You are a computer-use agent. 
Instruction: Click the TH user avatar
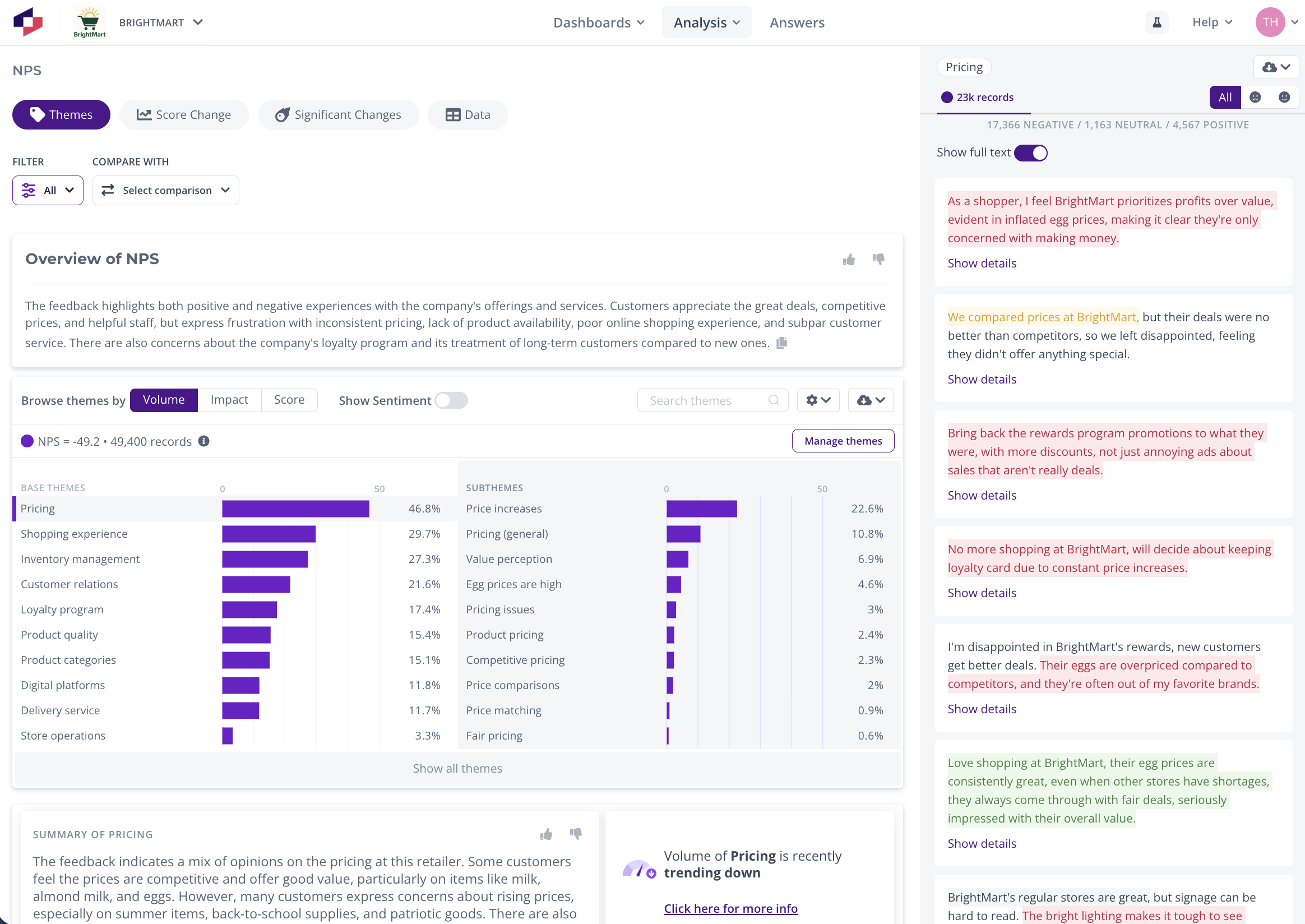click(x=1270, y=22)
